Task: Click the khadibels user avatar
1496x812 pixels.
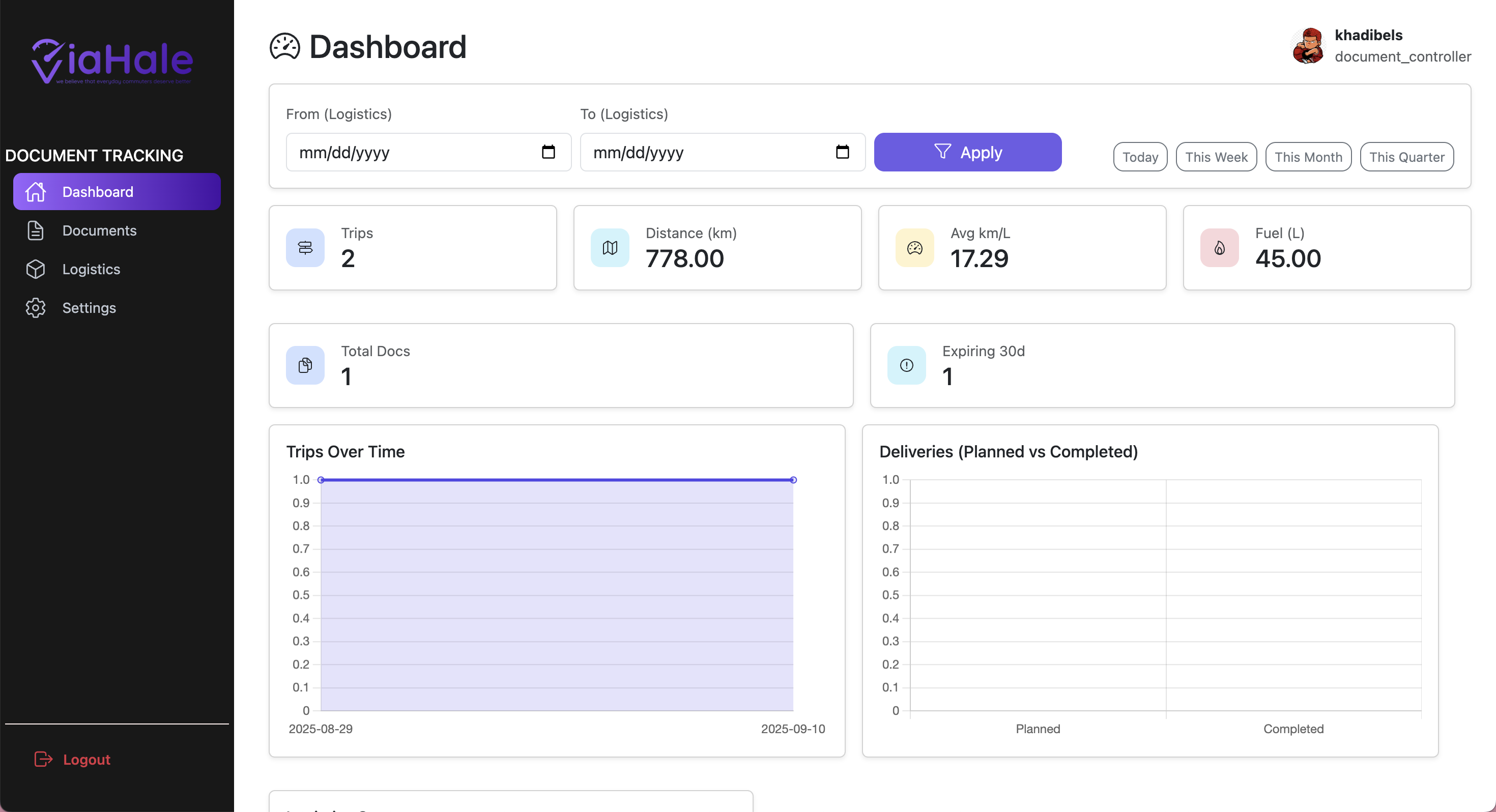Action: point(1308,46)
